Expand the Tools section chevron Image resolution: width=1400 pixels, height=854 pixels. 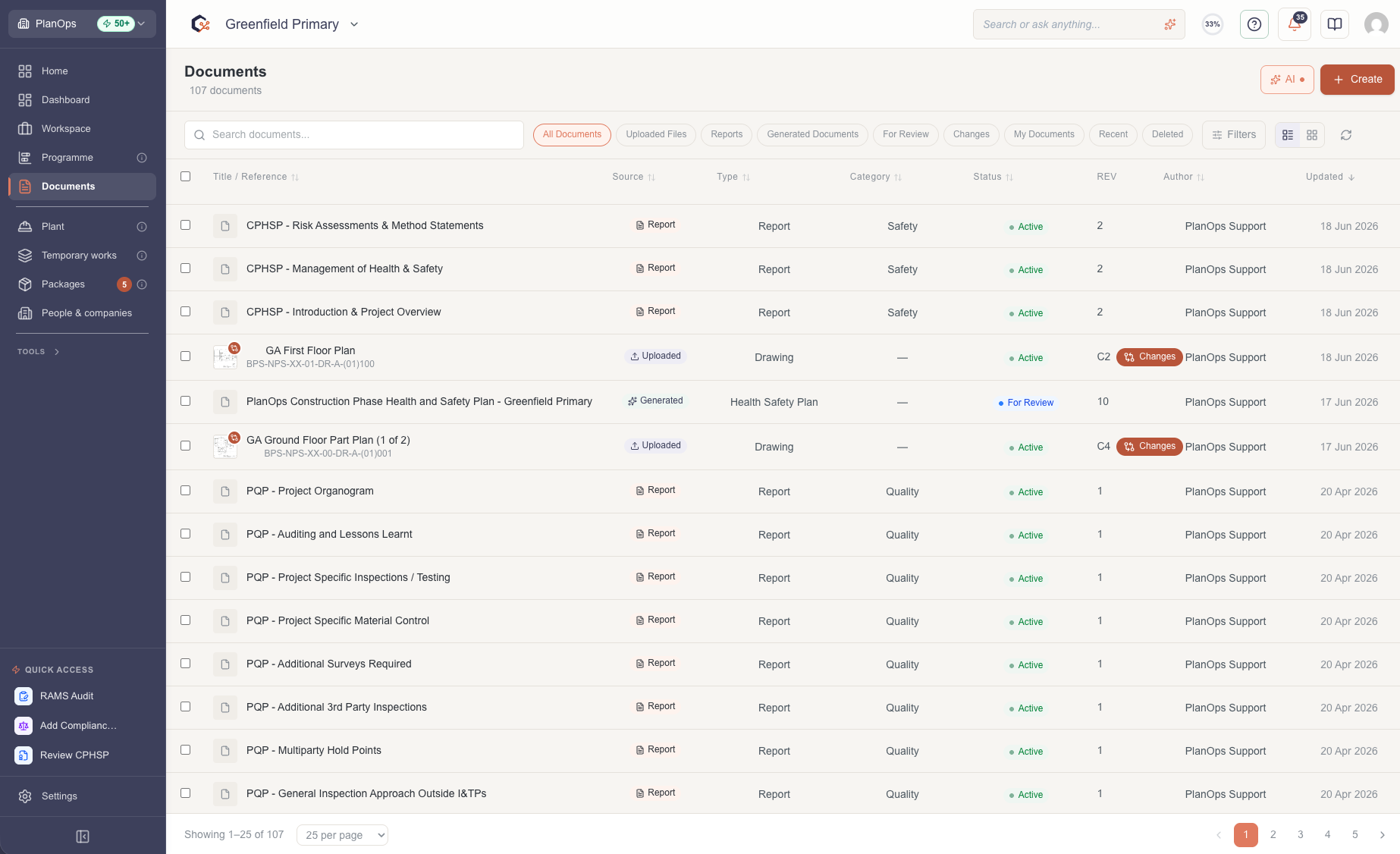point(57,352)
